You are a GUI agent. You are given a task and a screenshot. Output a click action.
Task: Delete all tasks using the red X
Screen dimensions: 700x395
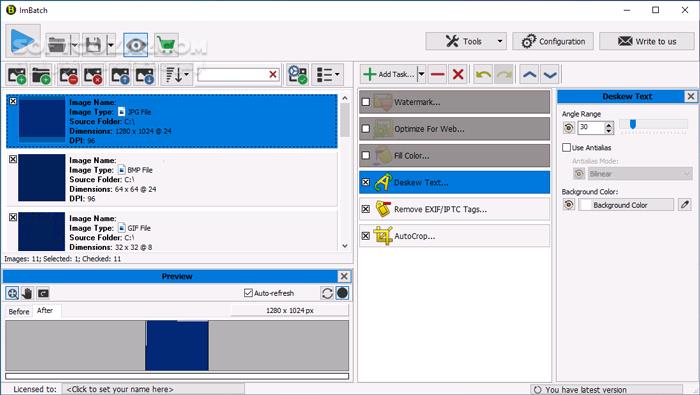coord(458,75)
